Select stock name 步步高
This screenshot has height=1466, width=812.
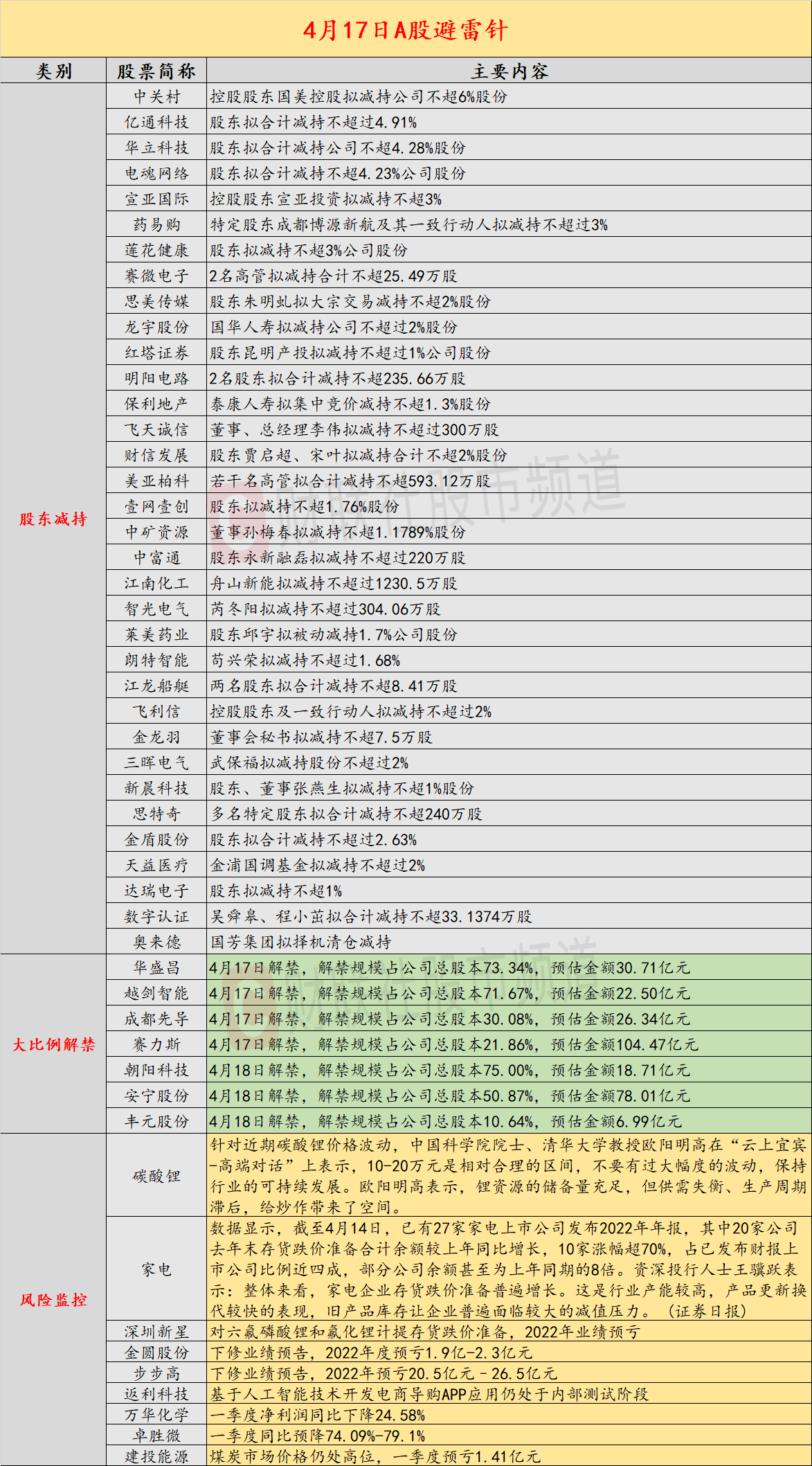[x=156, y=1374]
